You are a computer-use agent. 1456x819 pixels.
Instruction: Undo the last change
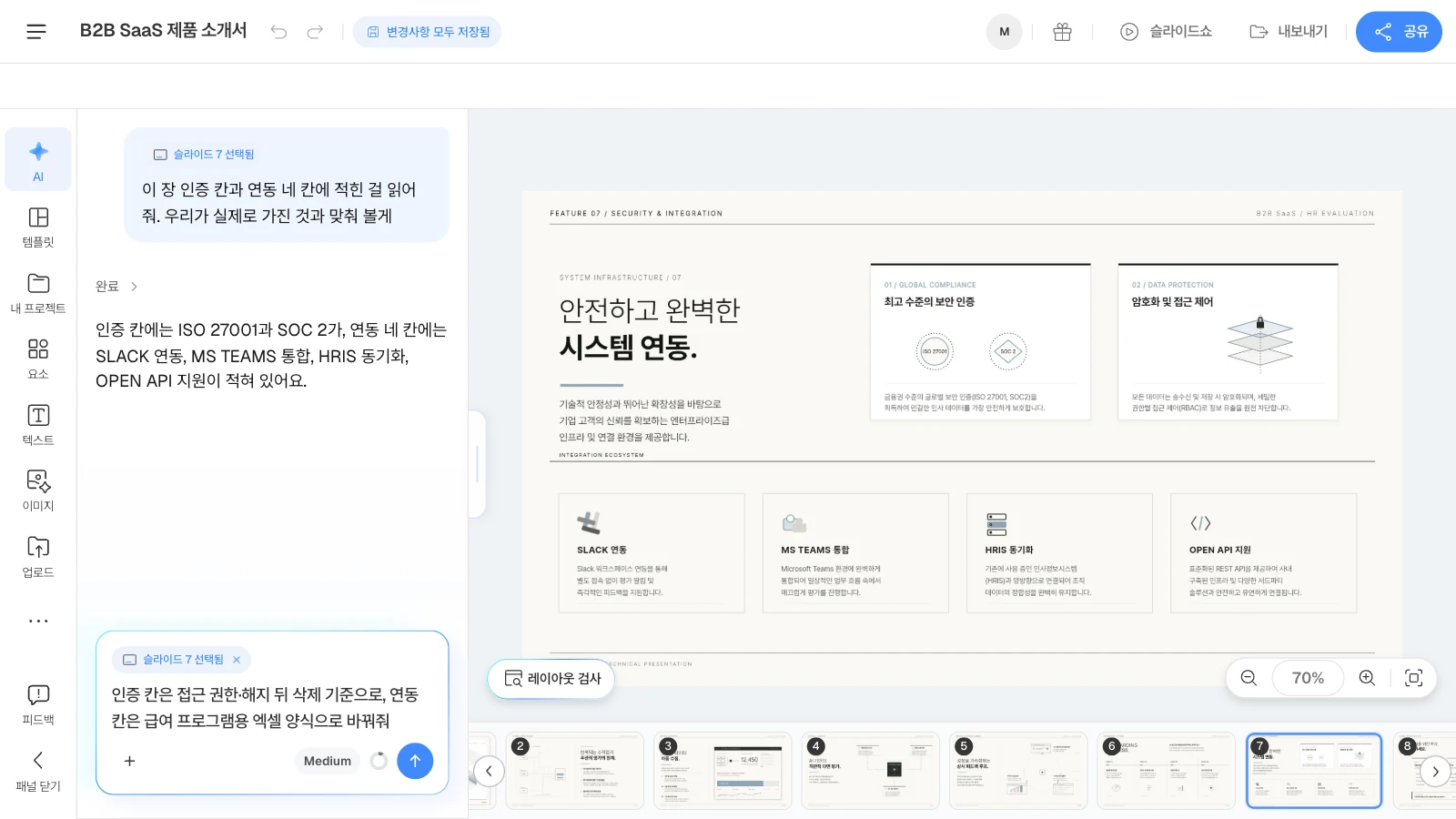[x=278, y=32]
